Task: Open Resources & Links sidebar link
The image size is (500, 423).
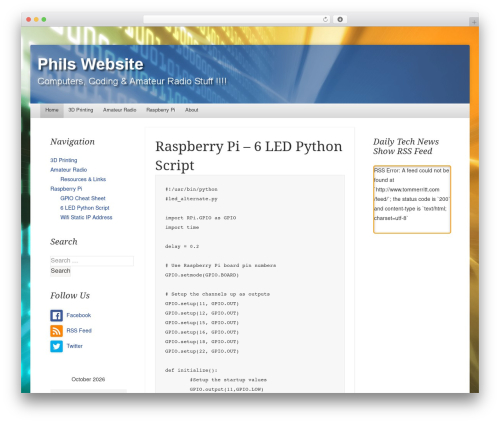Action: click(83, 179)
